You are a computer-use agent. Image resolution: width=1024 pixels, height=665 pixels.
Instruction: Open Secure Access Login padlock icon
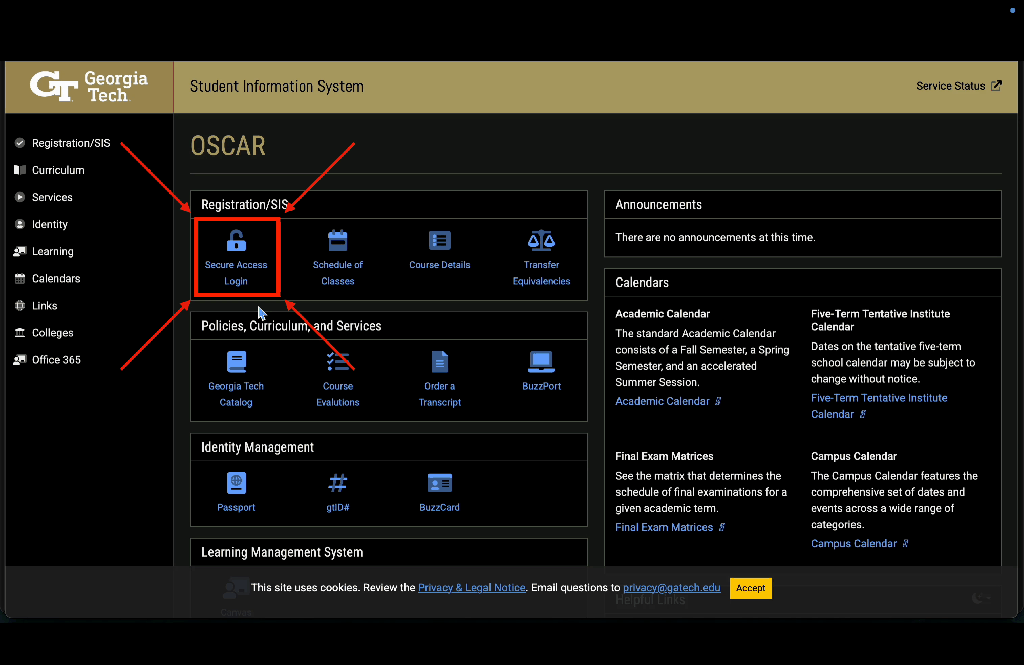pos(236,241)
